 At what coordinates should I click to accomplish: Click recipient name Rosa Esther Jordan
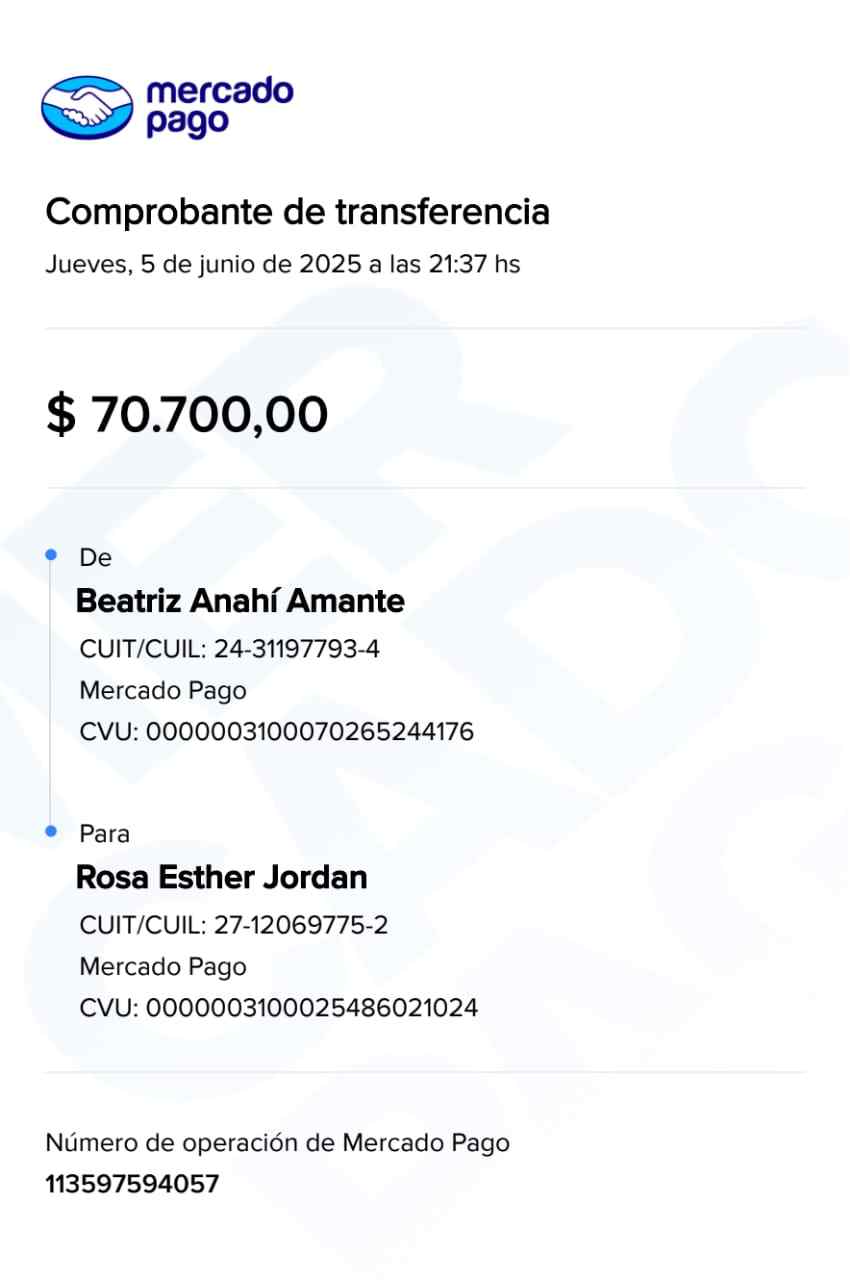(x=222, y=877)
